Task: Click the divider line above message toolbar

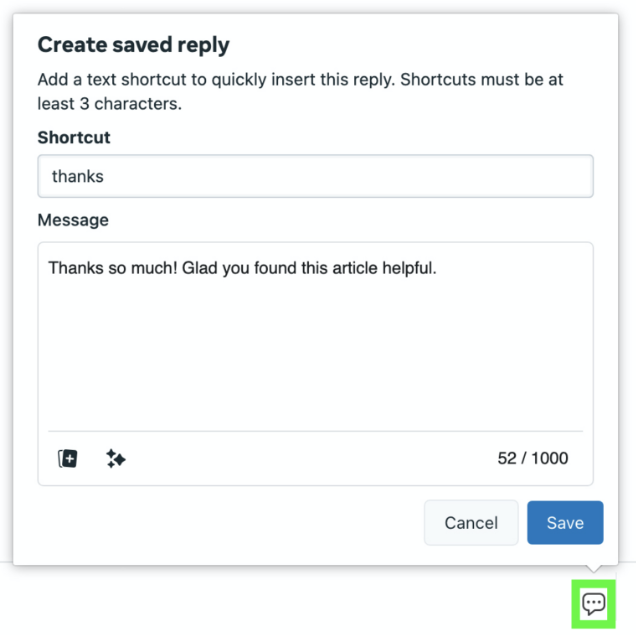Action: coord(315,432)
